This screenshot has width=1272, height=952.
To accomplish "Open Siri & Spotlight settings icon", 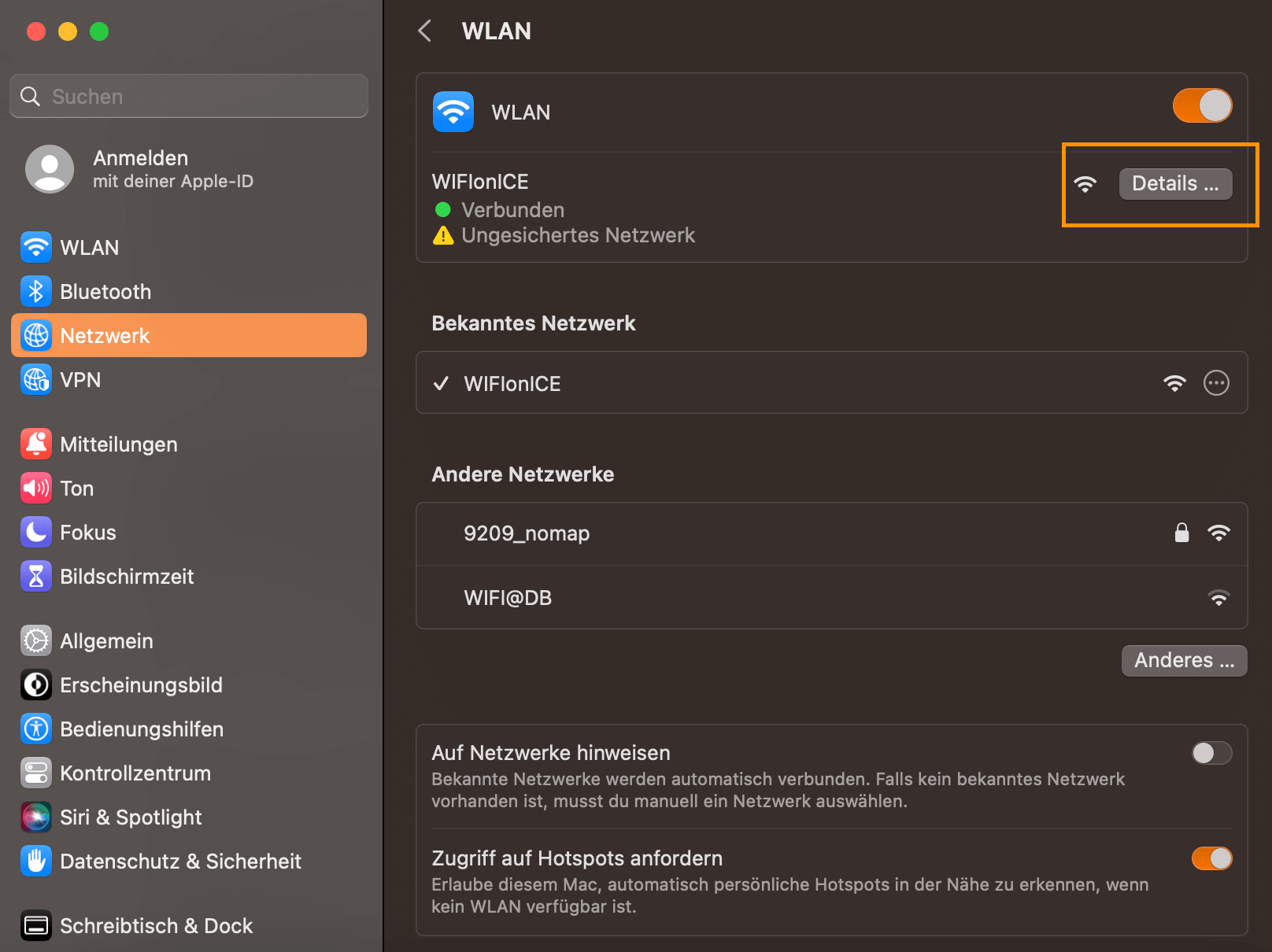I will [x=35, y=817].
